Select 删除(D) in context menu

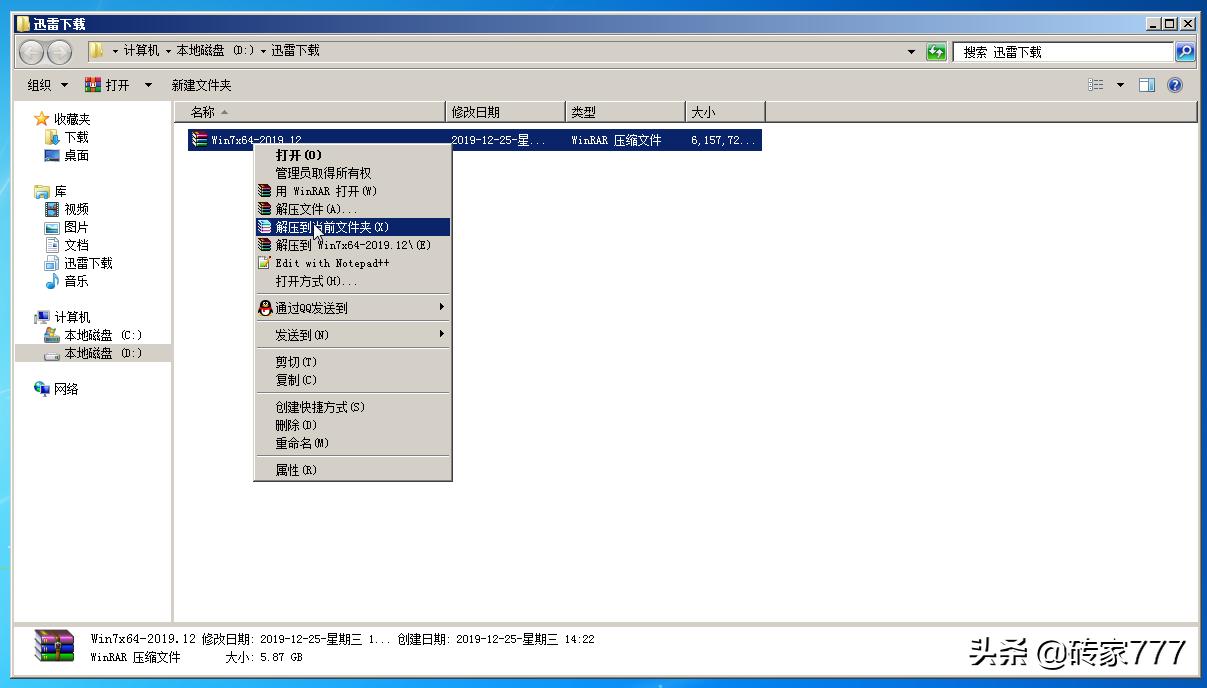point(352,425)
